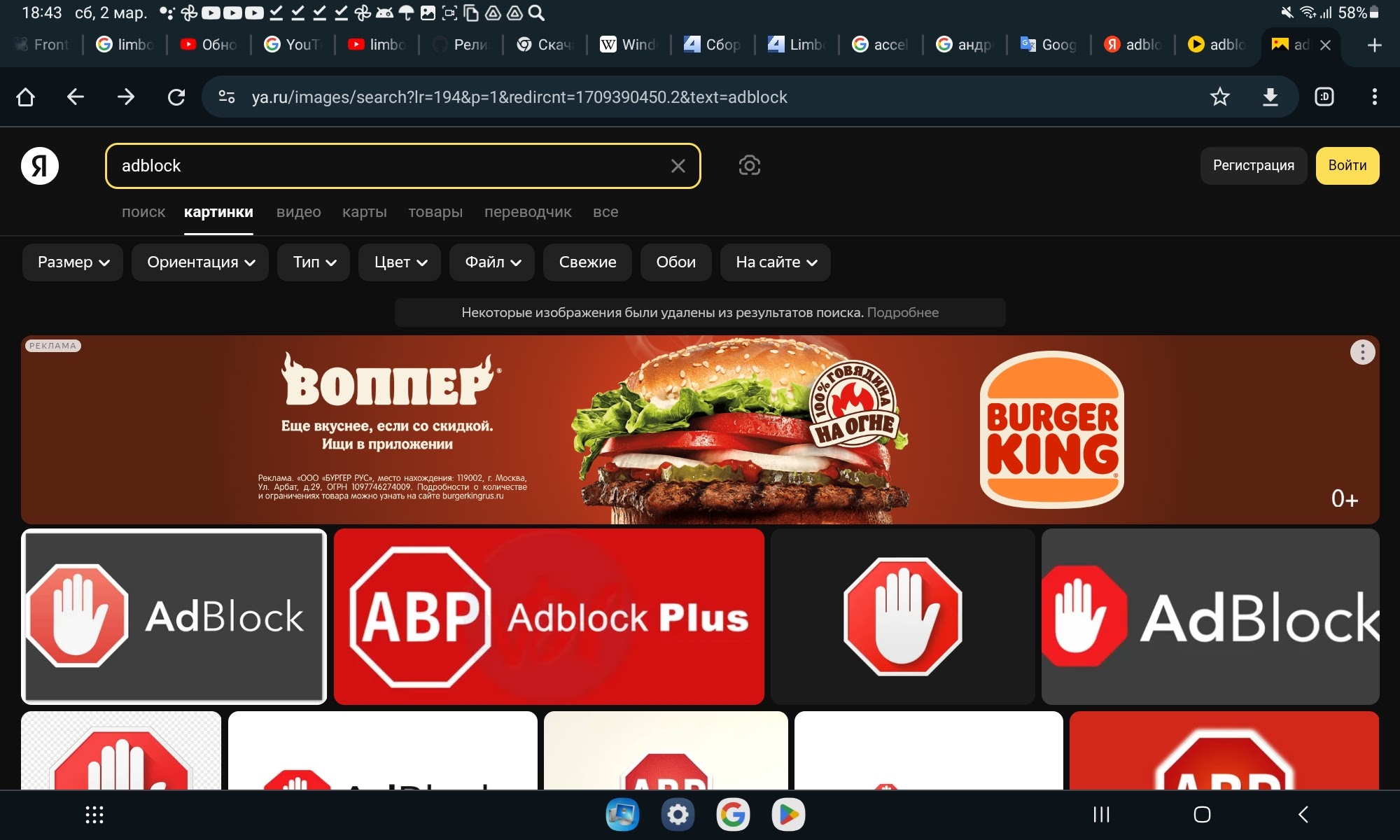Click the Регистрация button
Screen dimensions: 1400x840
point(1254,166)
